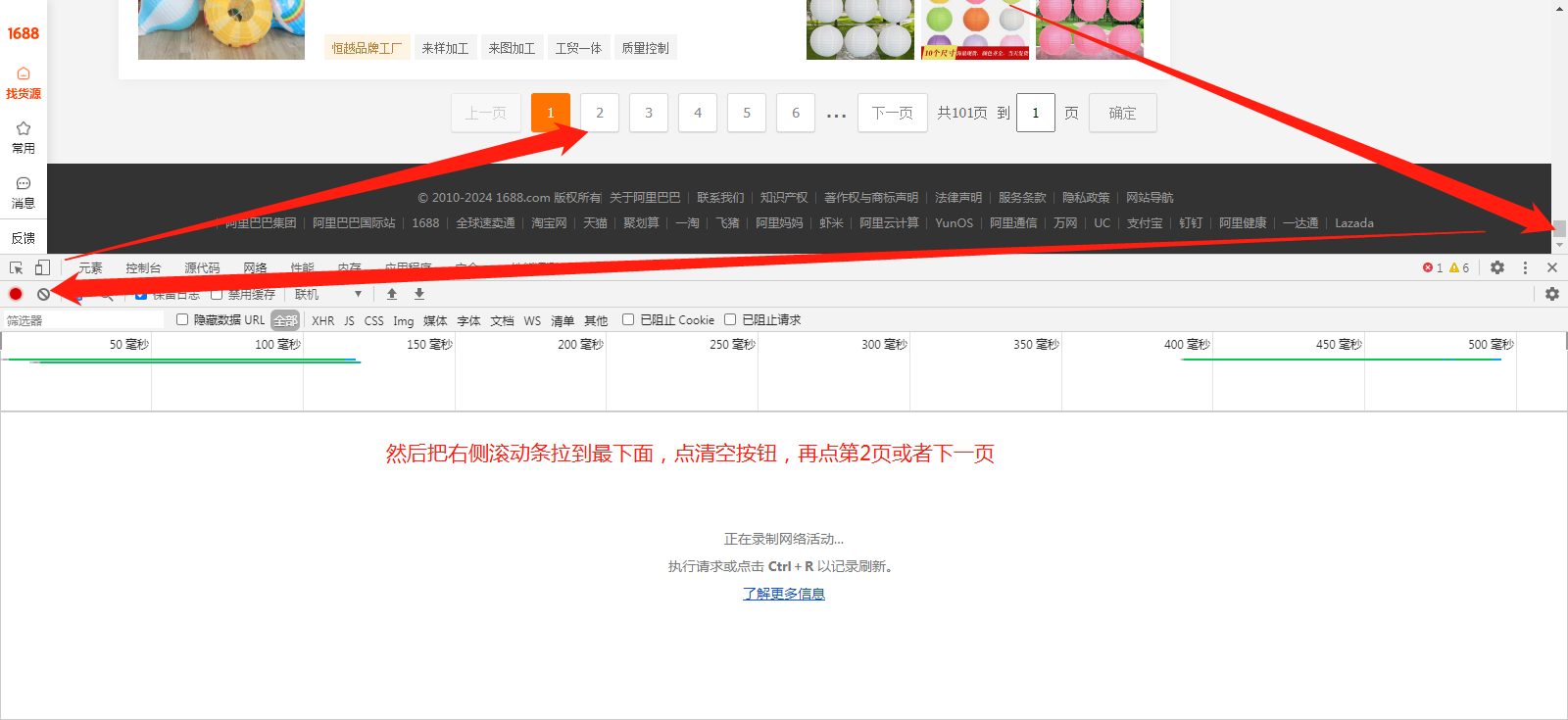The width and height of the screenshot is (1568, 720).
Task: Click the 下一页 next page button
Action: tap(893, 113)
